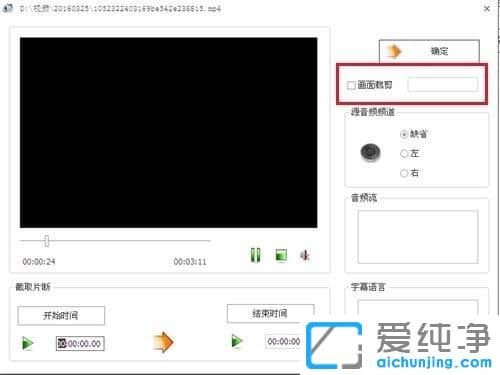Viewport: 500px width, 375px height.
Task: Click the video seek slider handle
Action: click(x=47, y=241)
